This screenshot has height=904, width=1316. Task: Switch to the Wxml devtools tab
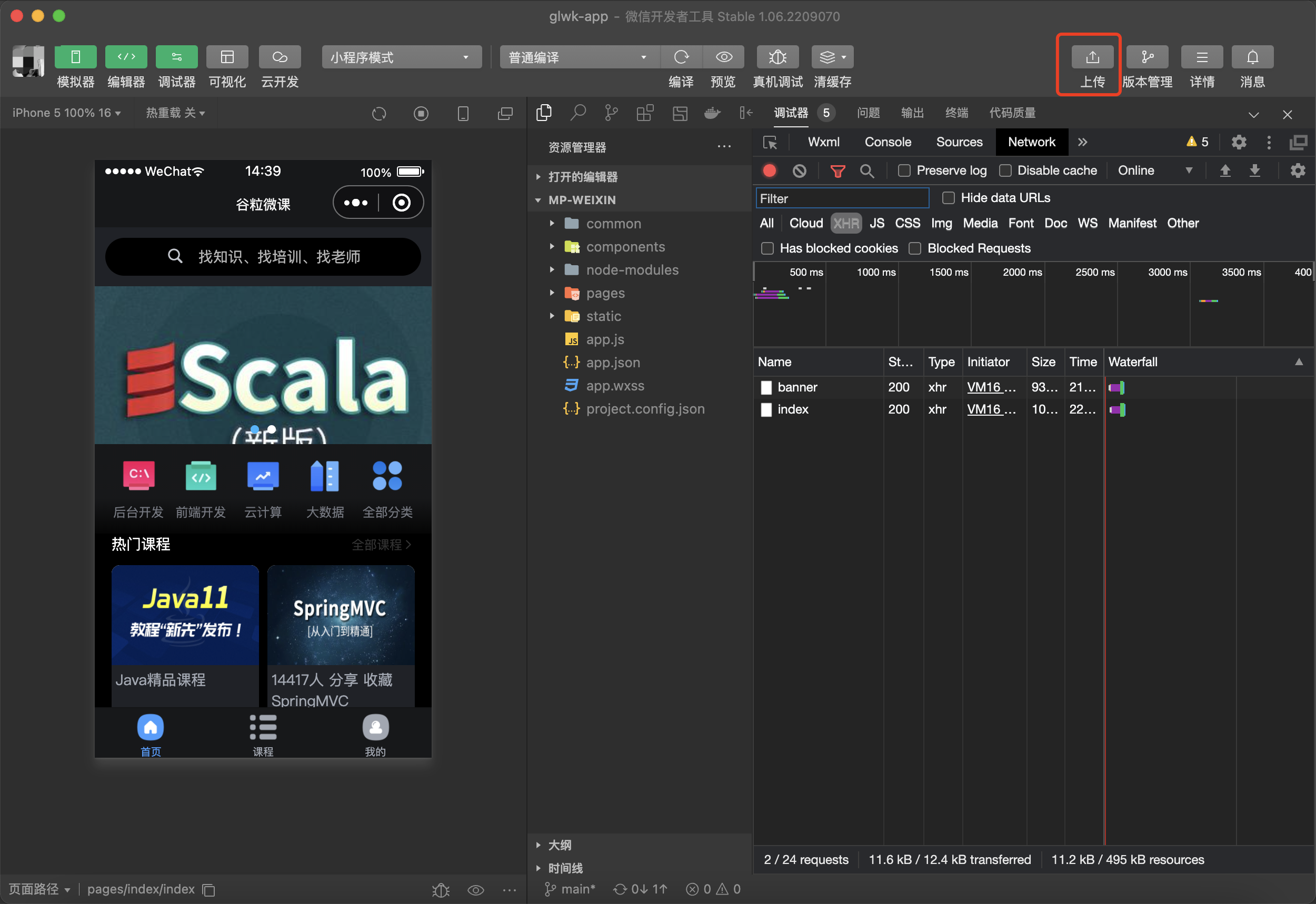(x=823, y=142)
